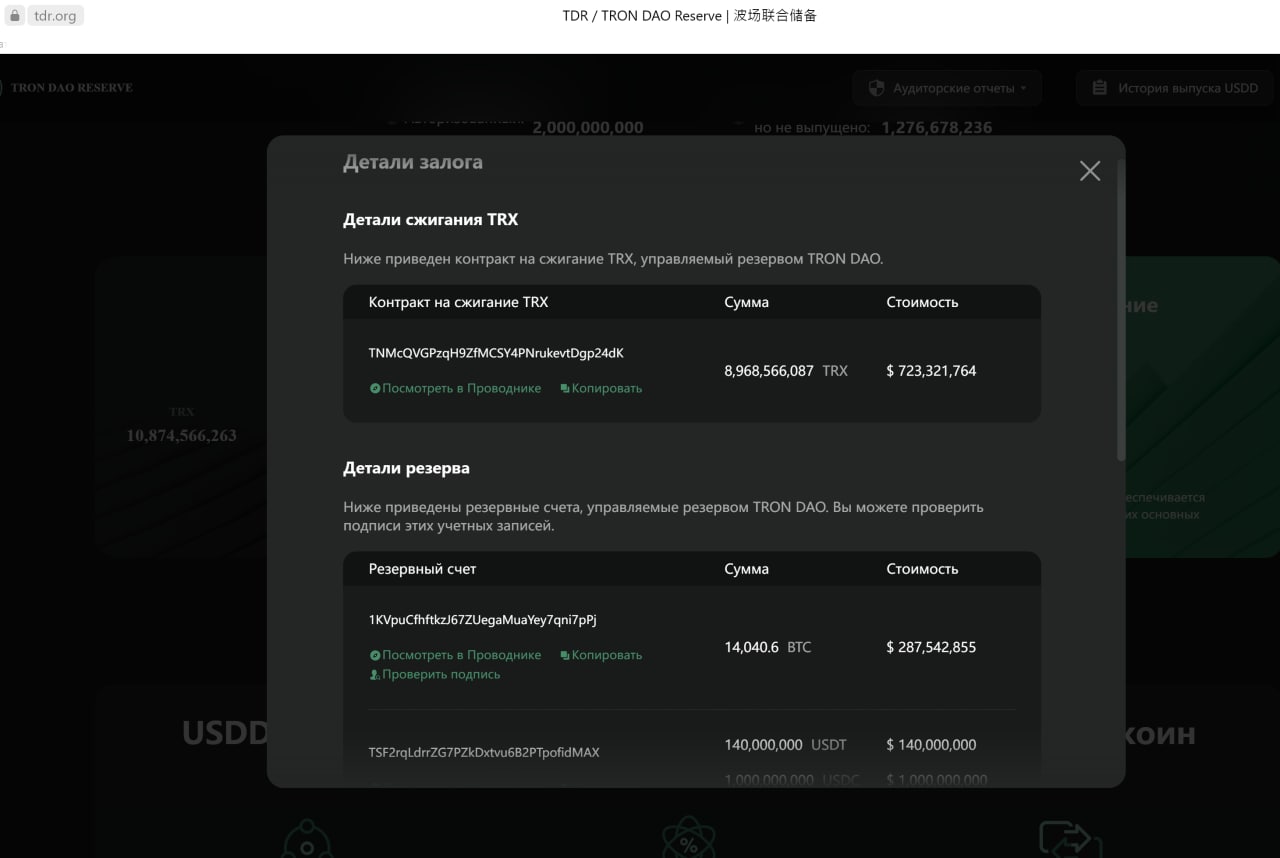
Task: Click the 8,968,566,087 TRX amount
Action: coord(786,371)
